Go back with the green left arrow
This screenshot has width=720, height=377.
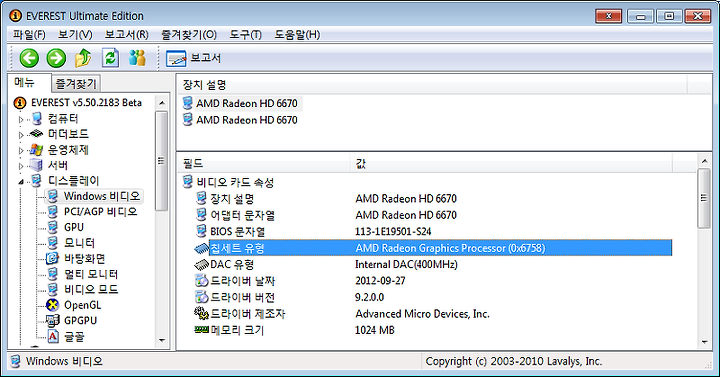click(29, 58)
